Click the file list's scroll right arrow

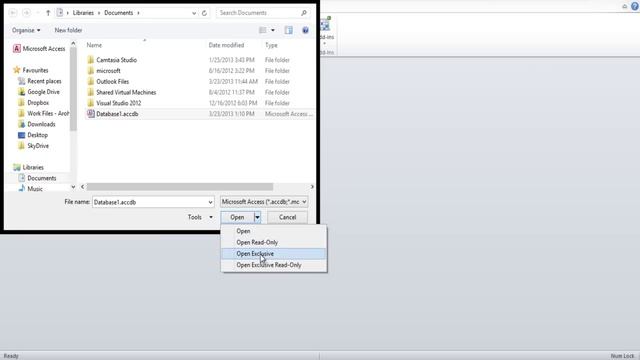(312, 187)
